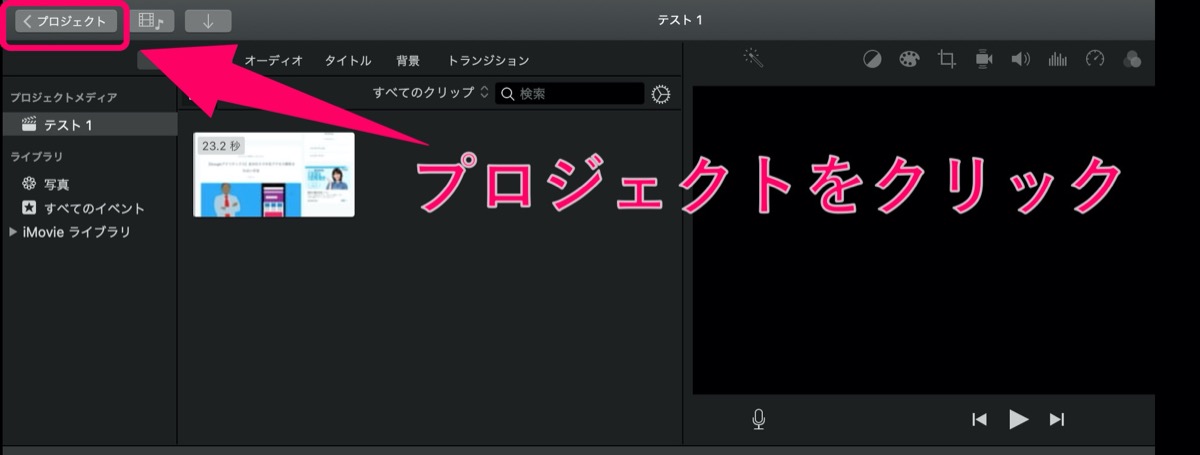Image resolution: width=1200 pixels, height=455 pixels.
Task: Click the magic wand auto-enhance icon
Action: click(x=754, y=60)
